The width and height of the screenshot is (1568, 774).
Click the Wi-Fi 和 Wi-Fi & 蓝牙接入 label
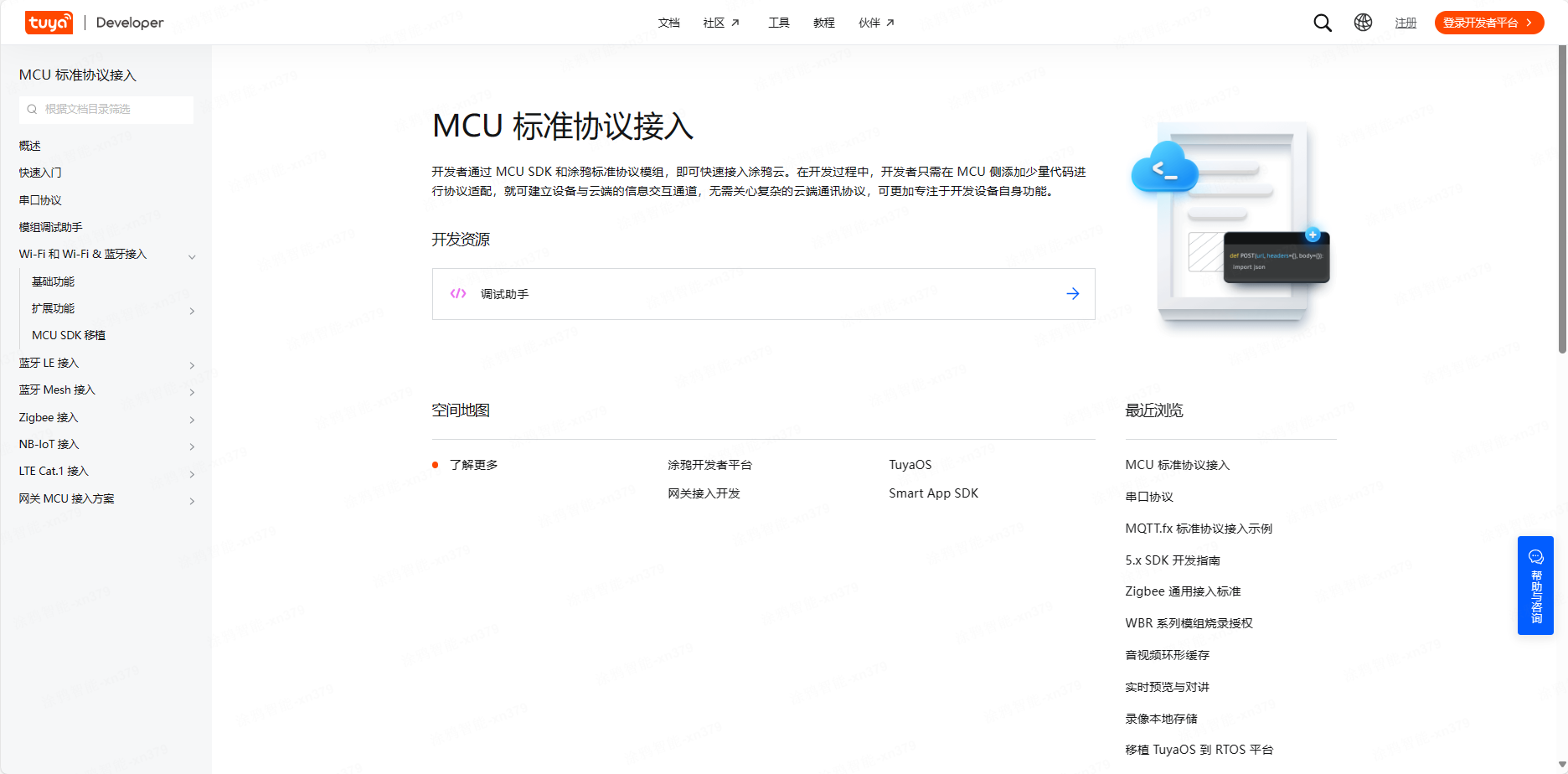pyautogui.click(x=82, y=254)
